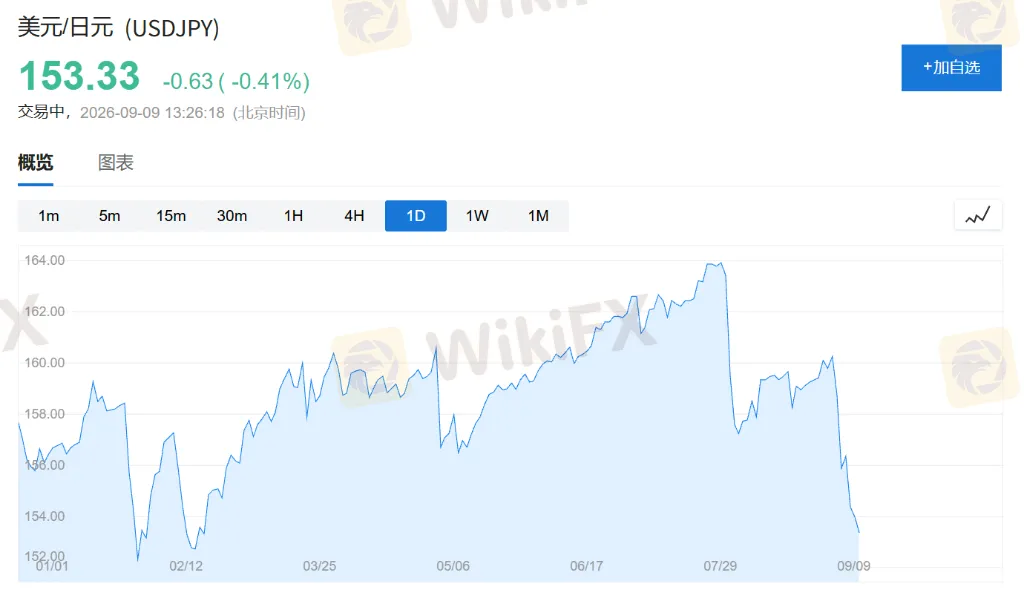1024x592 pixels.
Task: Choose the 1W weekly interval
Action: [x=477, y=216]
